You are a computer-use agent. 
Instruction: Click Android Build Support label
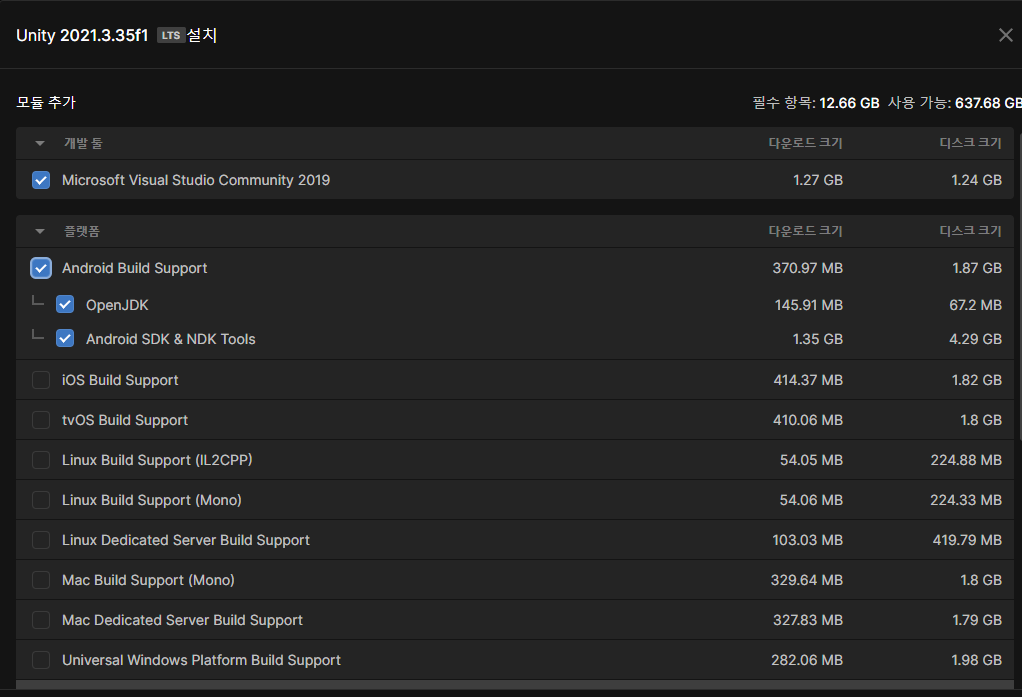[135, 268]
